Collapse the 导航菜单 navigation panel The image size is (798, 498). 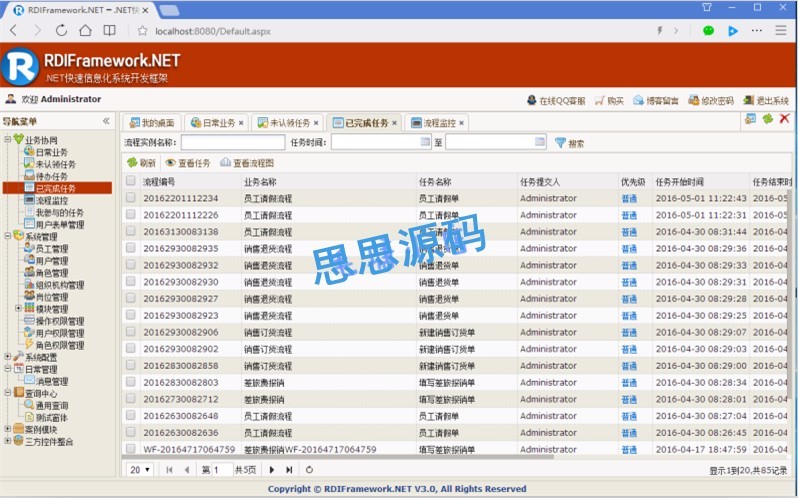point(106,121)
